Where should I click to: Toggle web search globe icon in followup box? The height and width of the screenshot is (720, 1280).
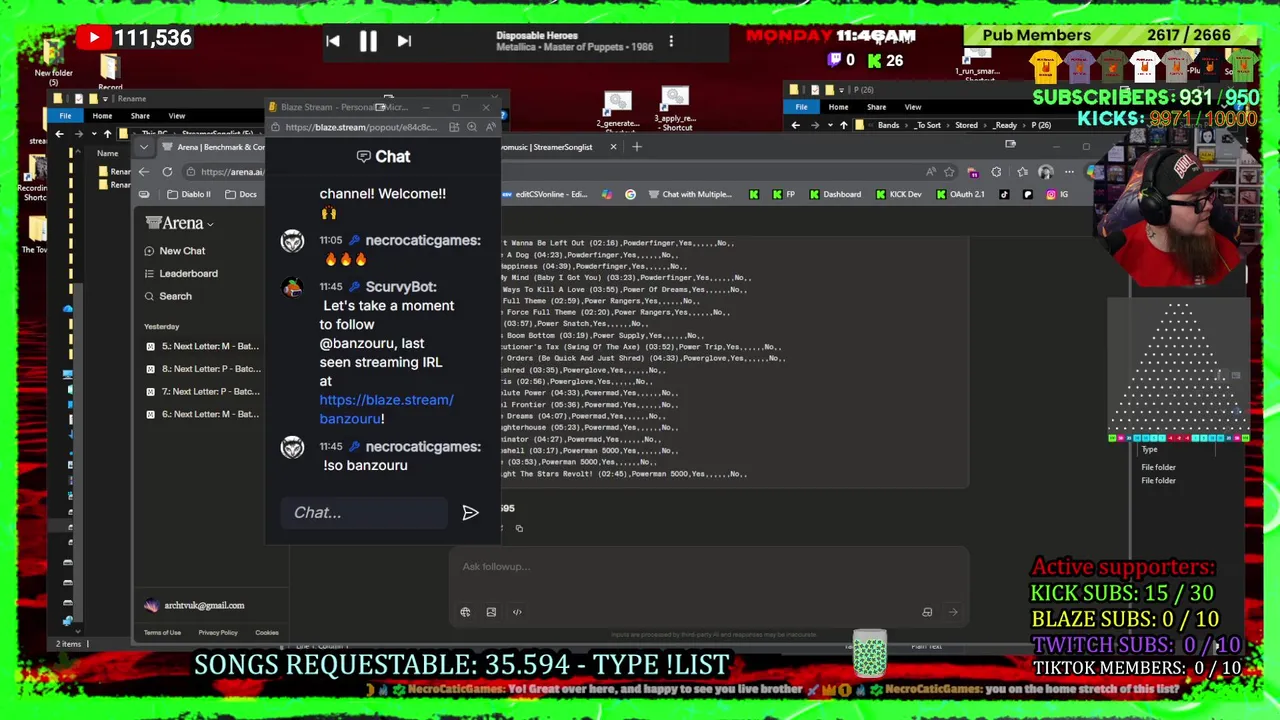[465, 612]
